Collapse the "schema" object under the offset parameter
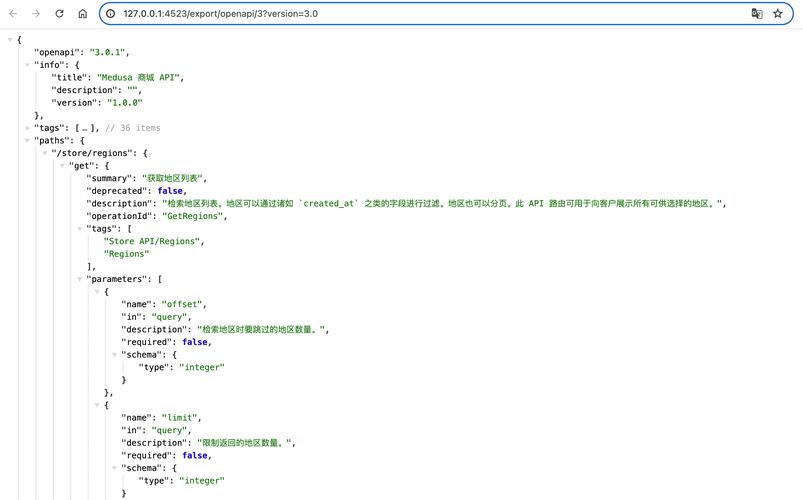 tap(114, 355)
